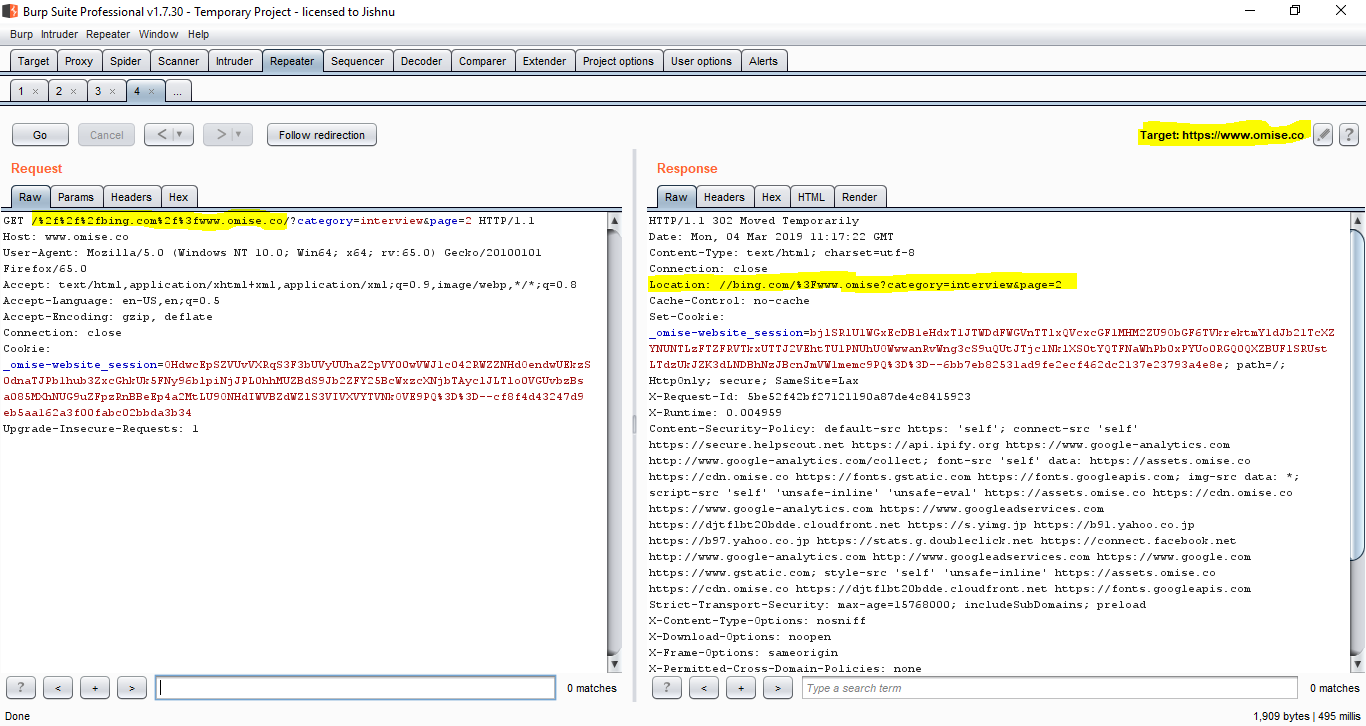The width and height of the screenshot is (1366, 726).
Task: Click the disabled Cancel button
Action: pyautogui.click(x=106, y=135)
